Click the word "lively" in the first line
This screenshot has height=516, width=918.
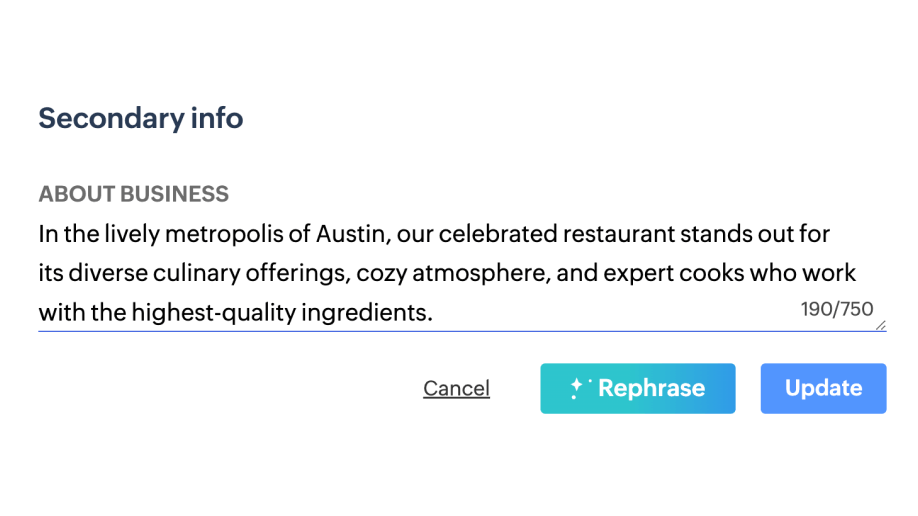point(131,235)
